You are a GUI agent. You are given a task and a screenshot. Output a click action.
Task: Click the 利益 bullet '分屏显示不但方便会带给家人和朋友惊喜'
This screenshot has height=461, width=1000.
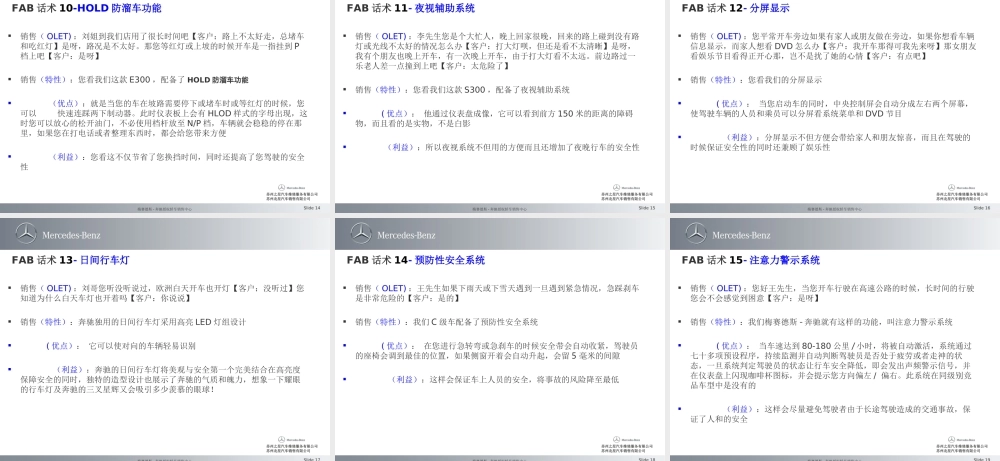[830, 142]
